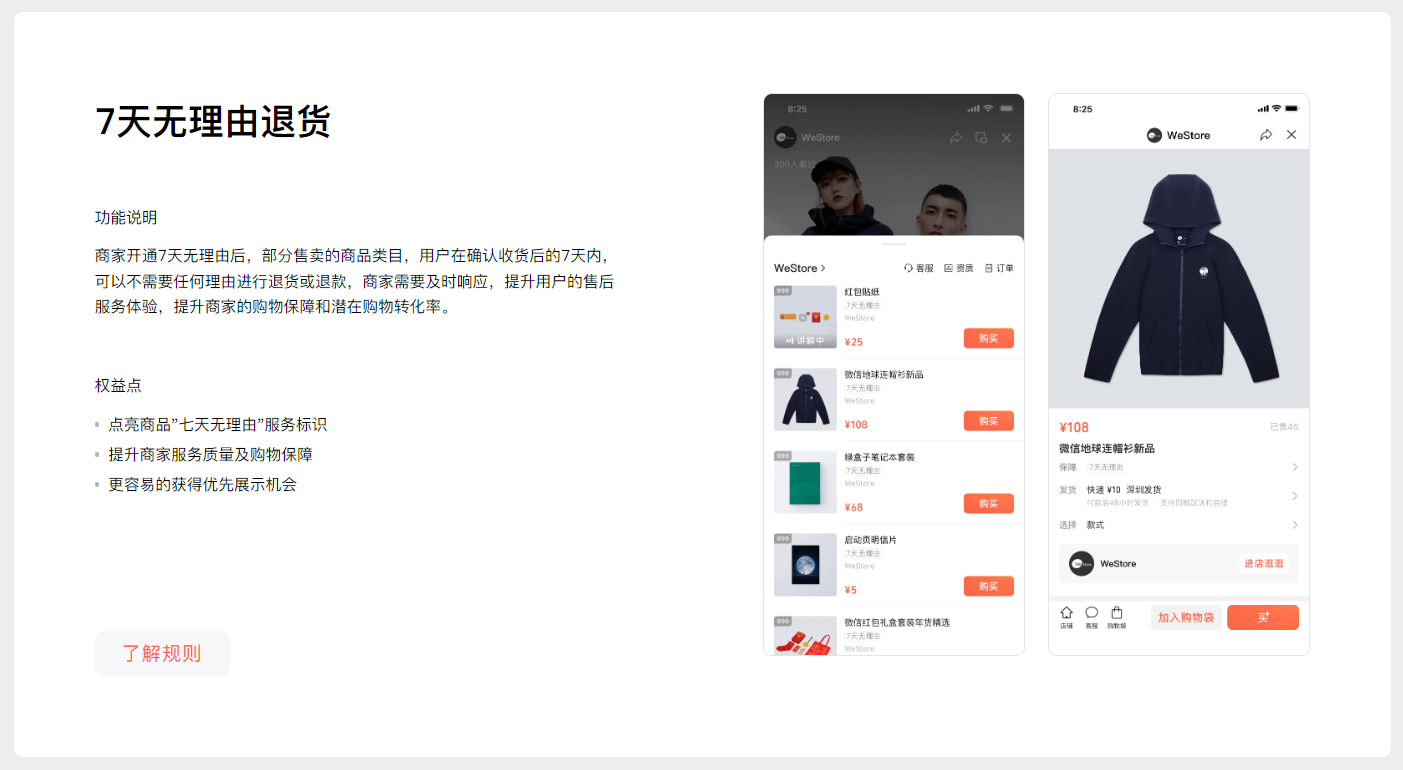The image size is (1403, 770).
Task: Select the 绿盒子笔记本套装 product thumbnail
Action: (805, 482)
